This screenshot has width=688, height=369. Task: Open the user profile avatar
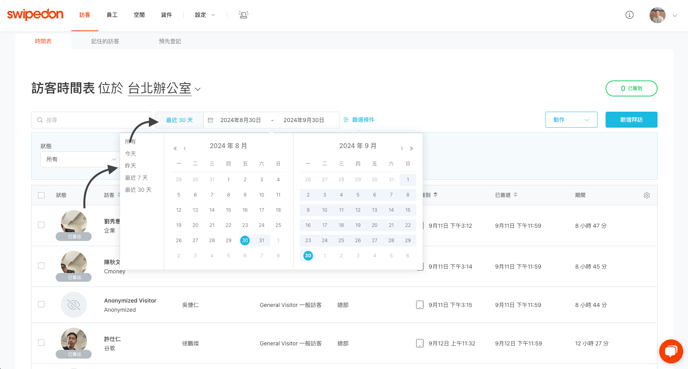tap(657, 15)
